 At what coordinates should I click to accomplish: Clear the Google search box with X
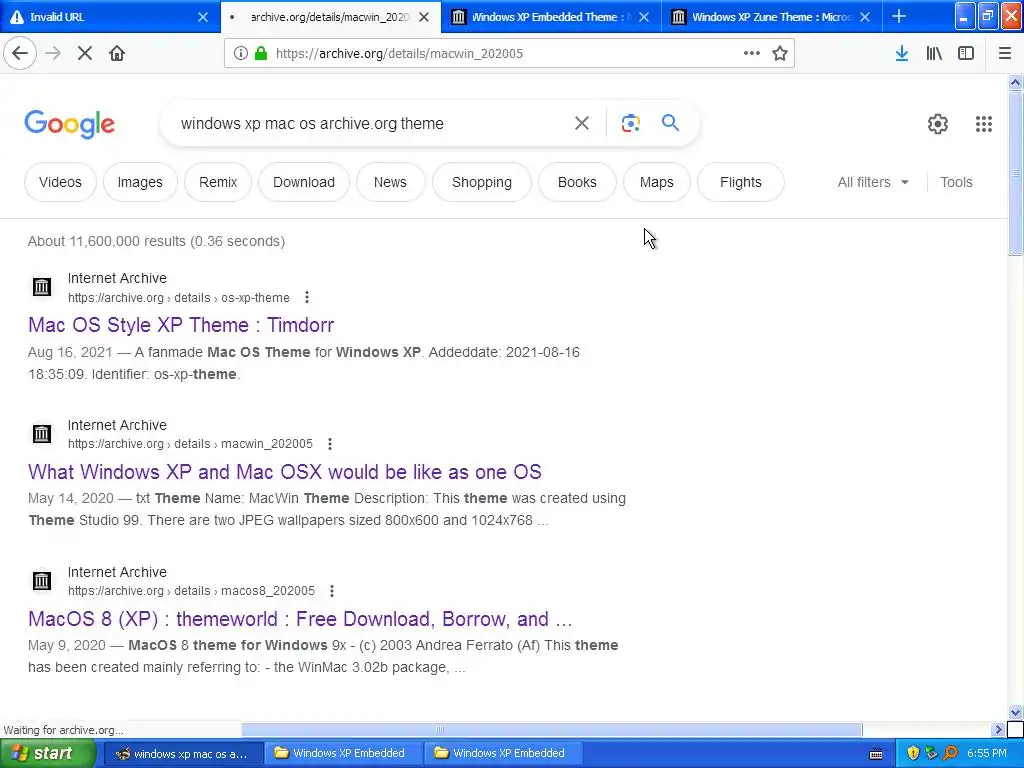click(582, 123)
